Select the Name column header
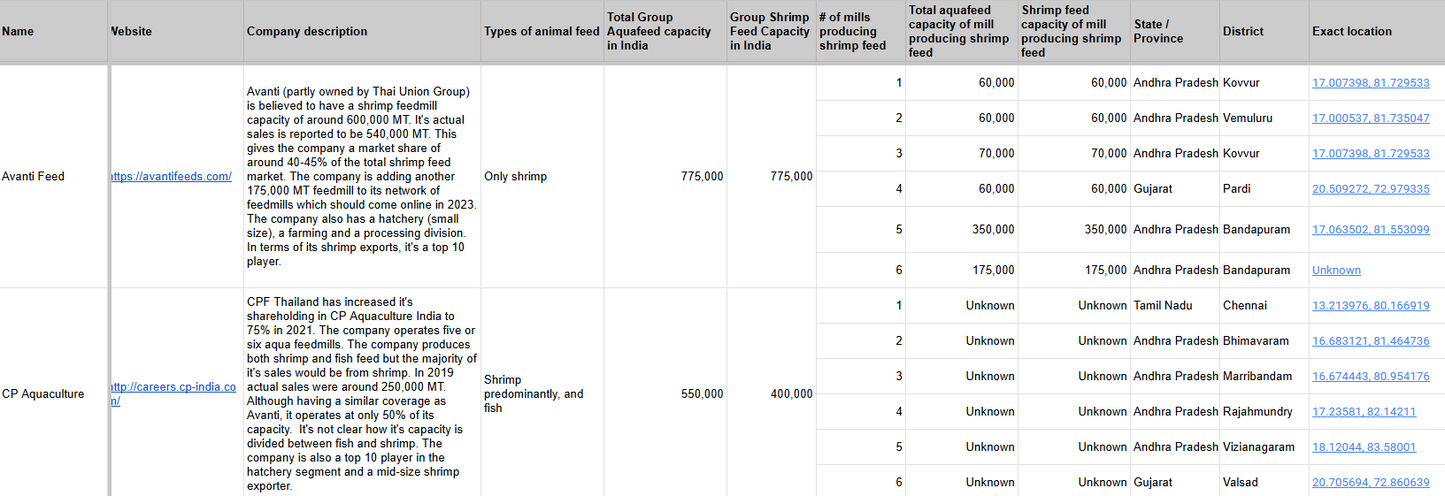 pyautogui.click(x=18, y=32)
